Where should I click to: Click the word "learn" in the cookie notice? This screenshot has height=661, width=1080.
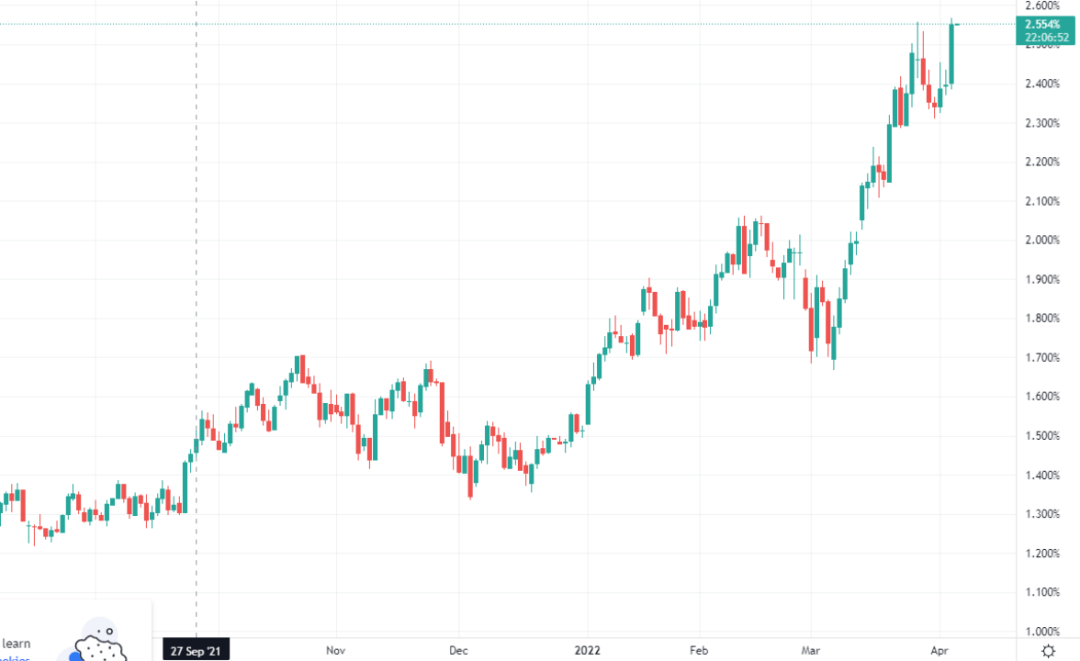tap(16, 643)
